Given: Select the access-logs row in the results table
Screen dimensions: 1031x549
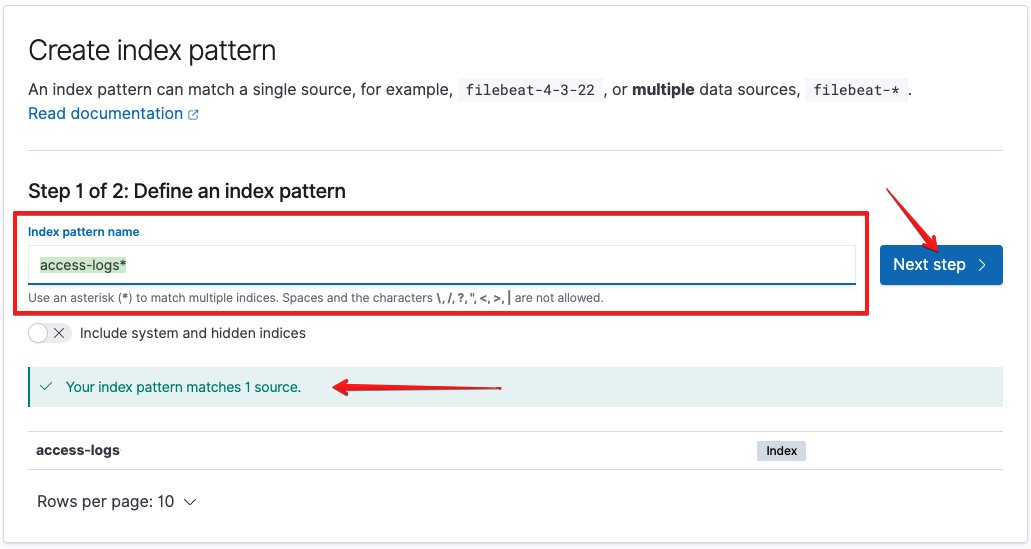Looking at the screenshot, I should click(516, 451).
